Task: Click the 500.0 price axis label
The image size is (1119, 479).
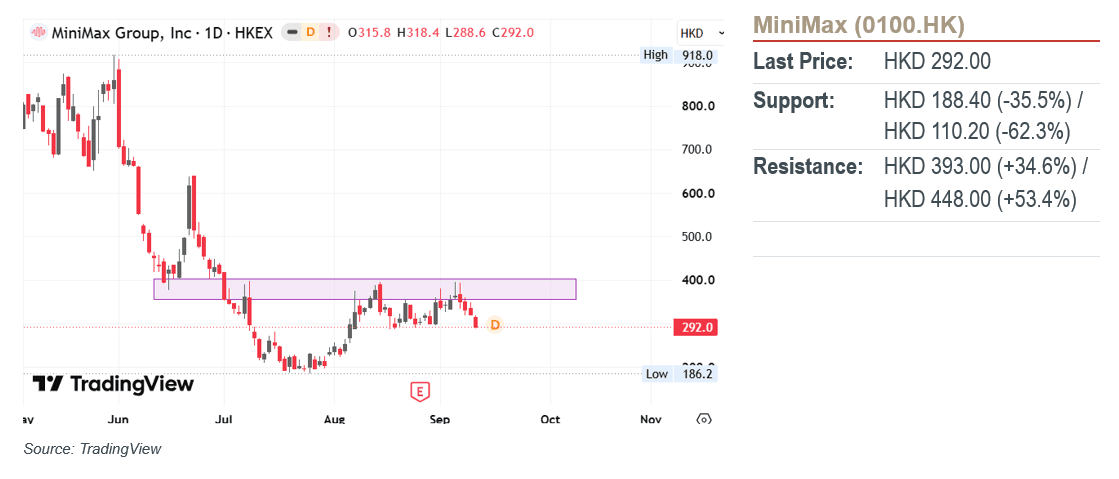Action: coord(697,236)
